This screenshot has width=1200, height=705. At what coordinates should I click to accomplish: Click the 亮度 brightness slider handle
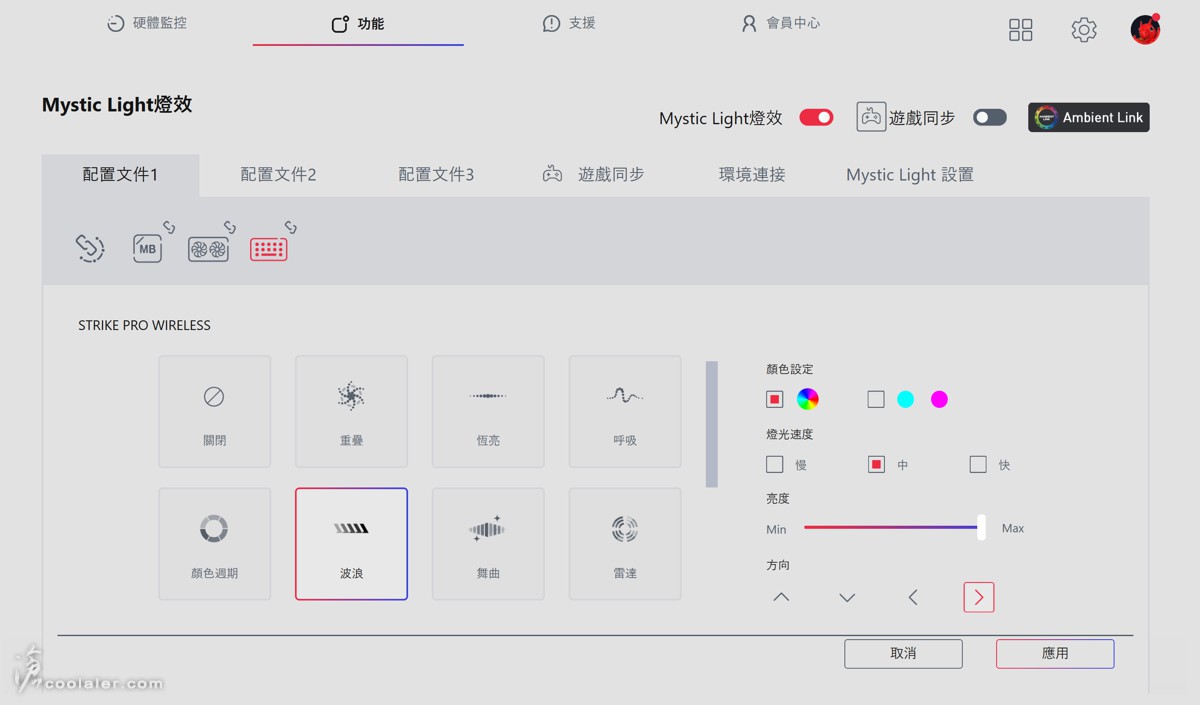pos(981,528)
